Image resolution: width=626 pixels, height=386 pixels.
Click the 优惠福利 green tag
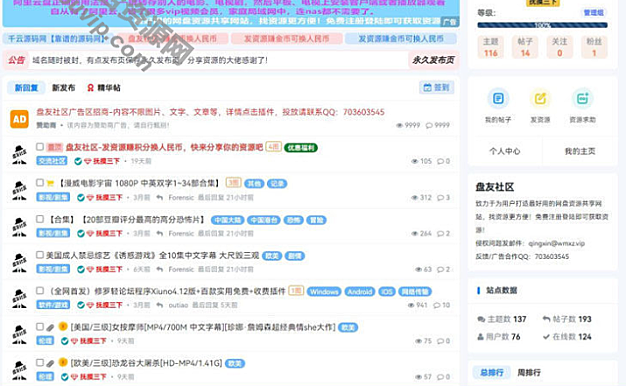(301, 148)
